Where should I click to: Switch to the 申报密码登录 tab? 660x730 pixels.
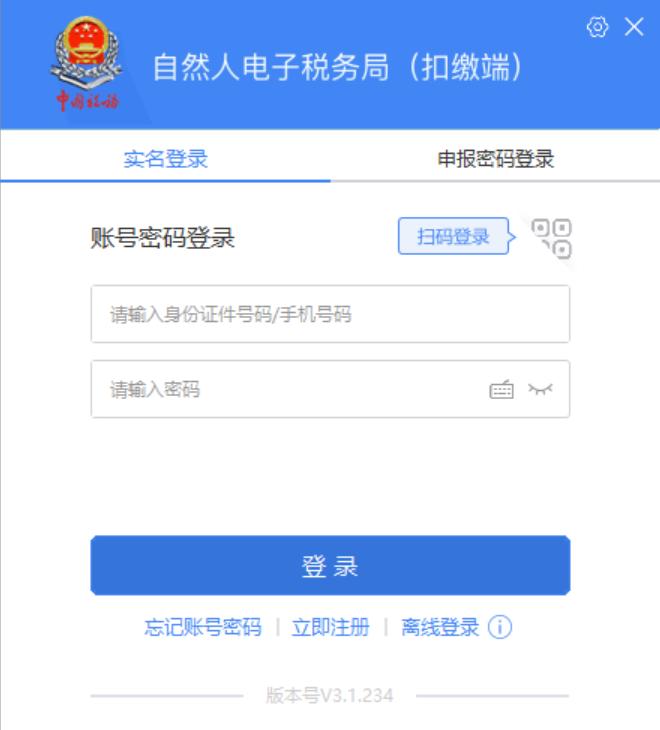tap(495, 159)
